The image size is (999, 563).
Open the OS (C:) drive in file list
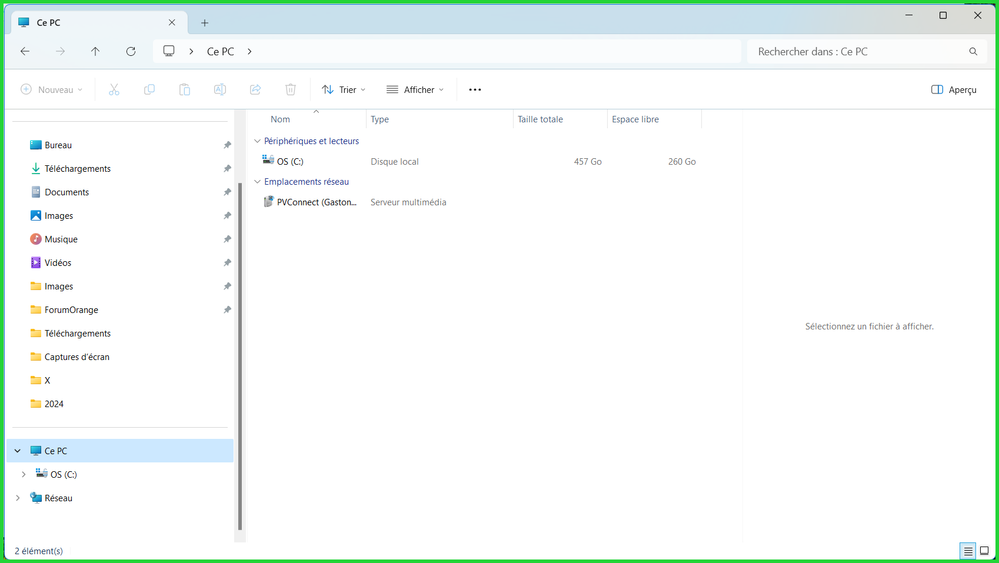coord(290,161)
